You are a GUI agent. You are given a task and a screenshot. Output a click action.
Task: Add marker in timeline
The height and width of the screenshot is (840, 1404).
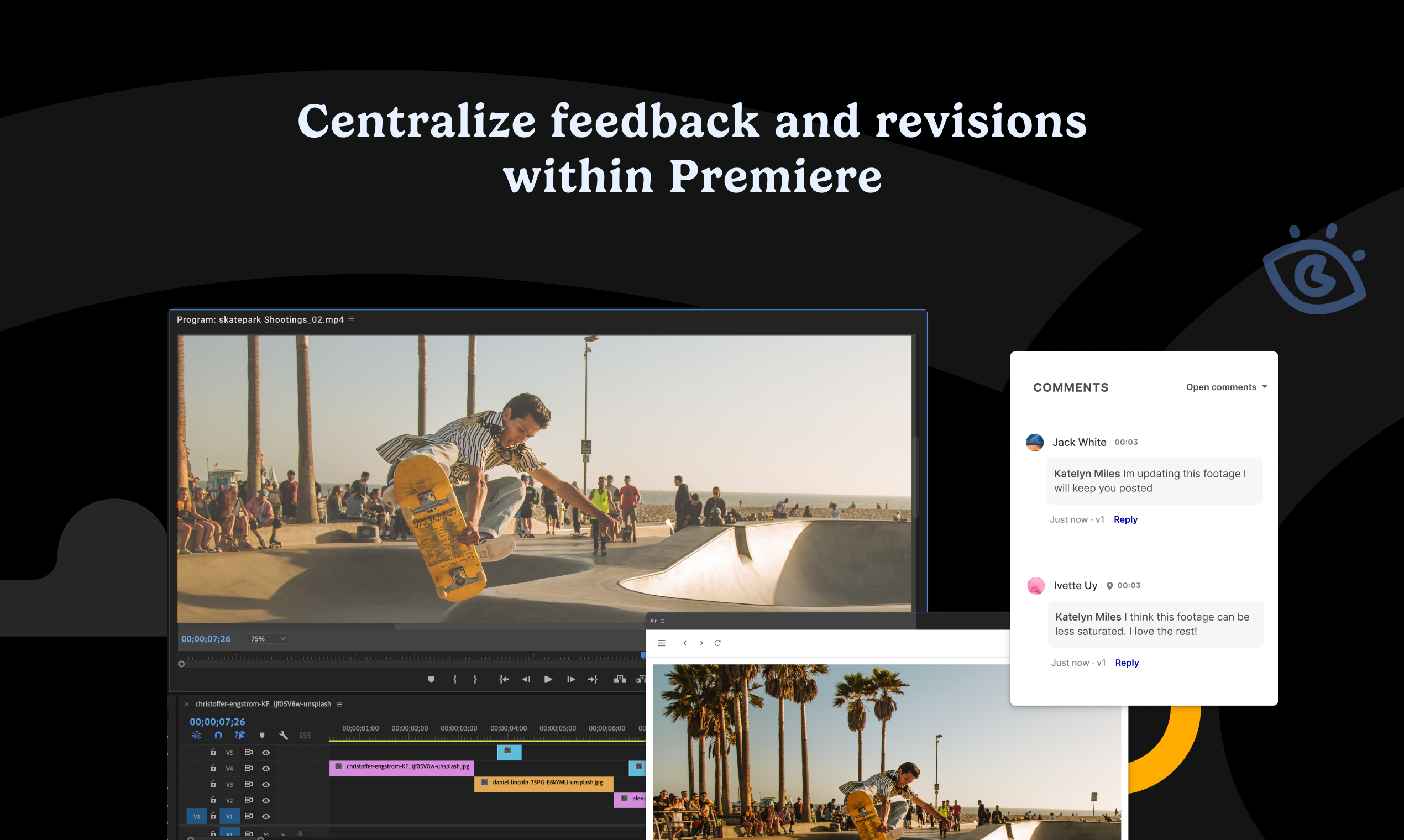click(262, 736)
